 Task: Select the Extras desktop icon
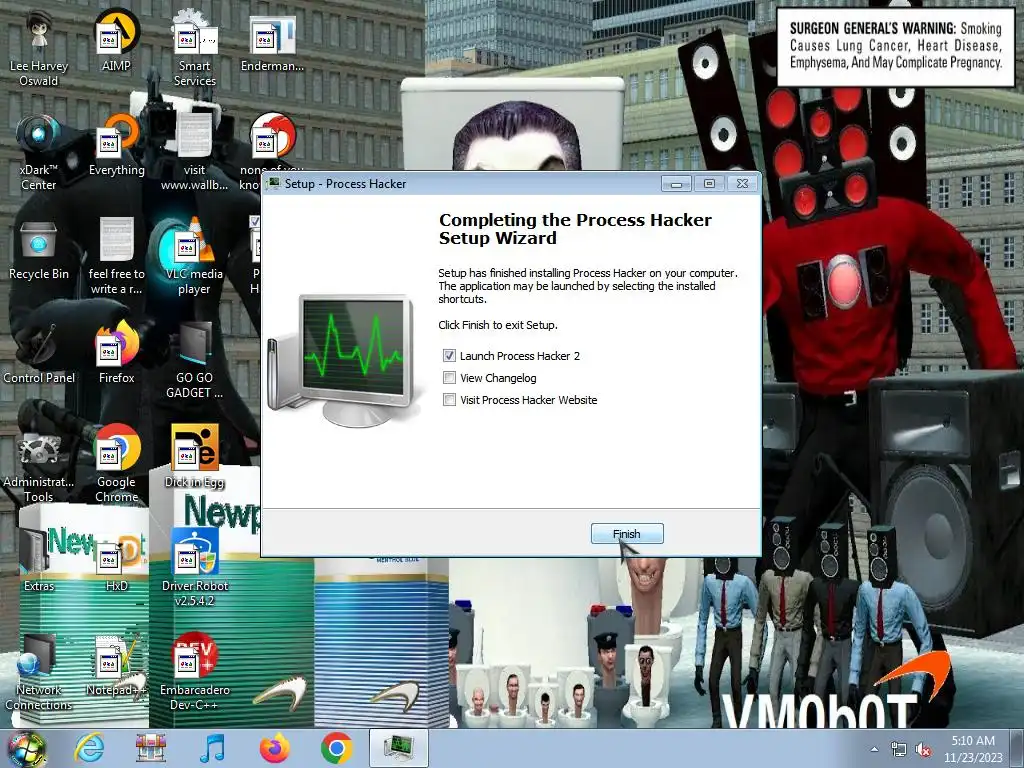[x=39, y=561]
